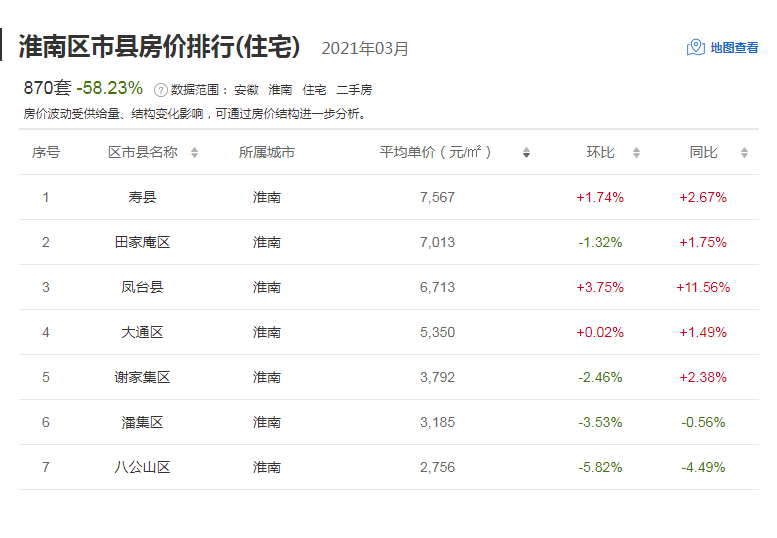Click the -58.23% change figure

[x=110, y=88]
